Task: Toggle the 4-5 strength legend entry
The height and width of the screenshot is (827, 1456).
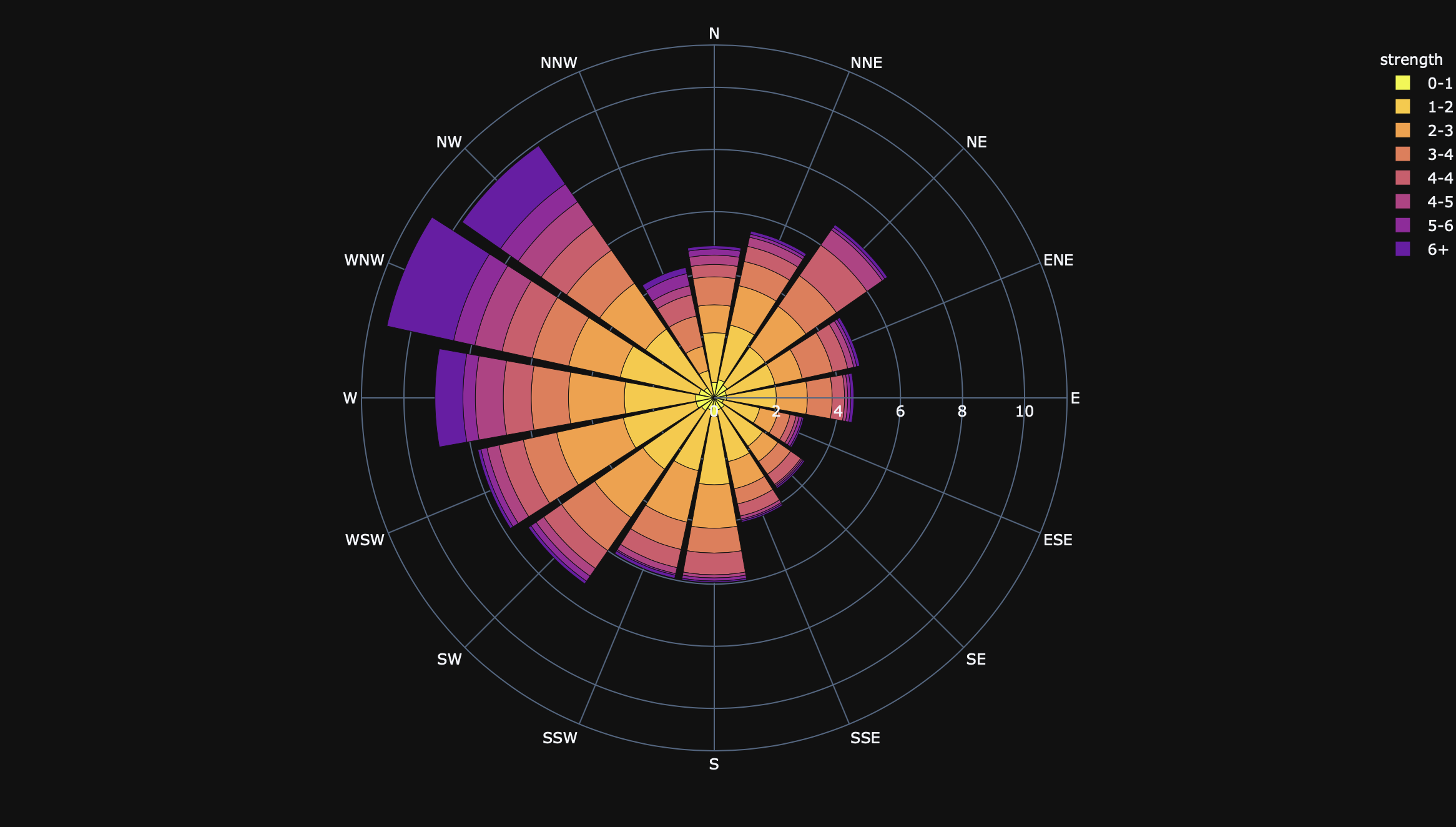Action: (1424, 202)
